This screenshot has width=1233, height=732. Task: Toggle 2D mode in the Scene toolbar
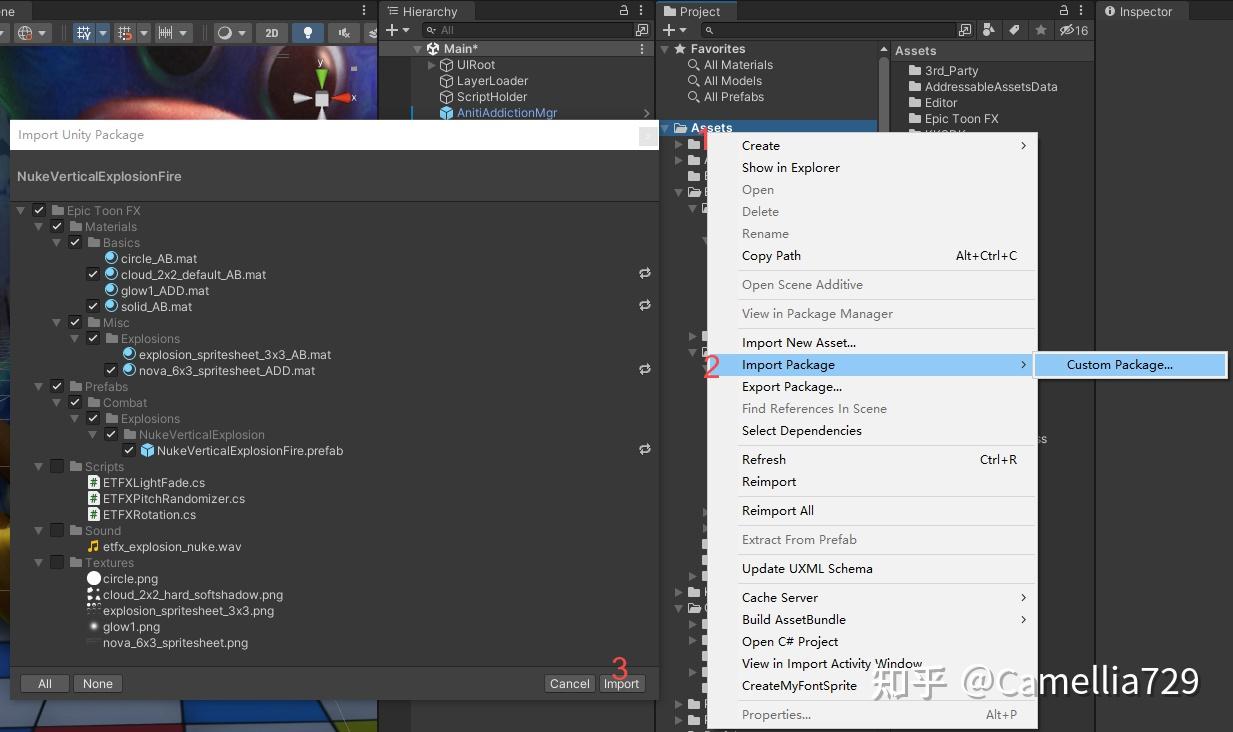coord(272,32)
